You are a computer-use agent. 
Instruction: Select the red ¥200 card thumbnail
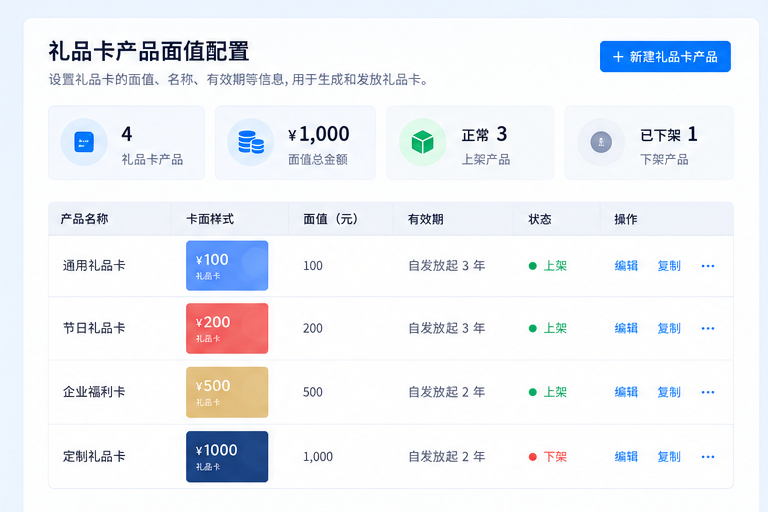pyautogui.click(x=227, y=328)
